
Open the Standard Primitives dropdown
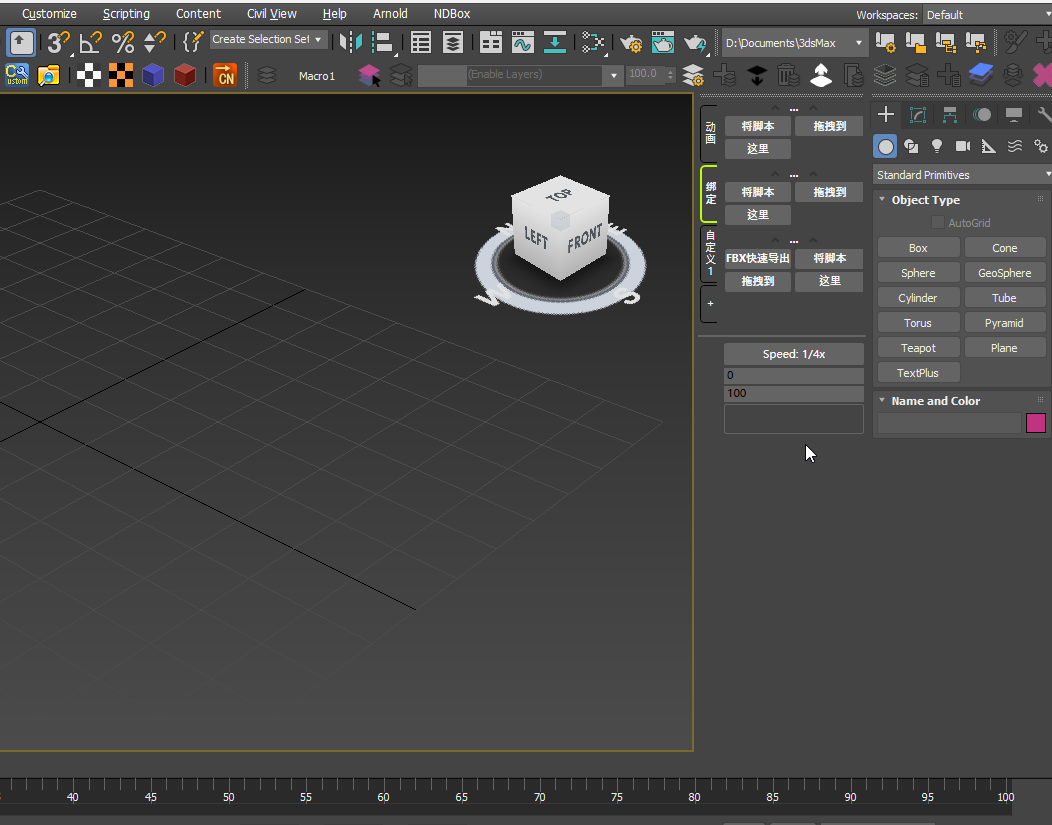point(963,175)
